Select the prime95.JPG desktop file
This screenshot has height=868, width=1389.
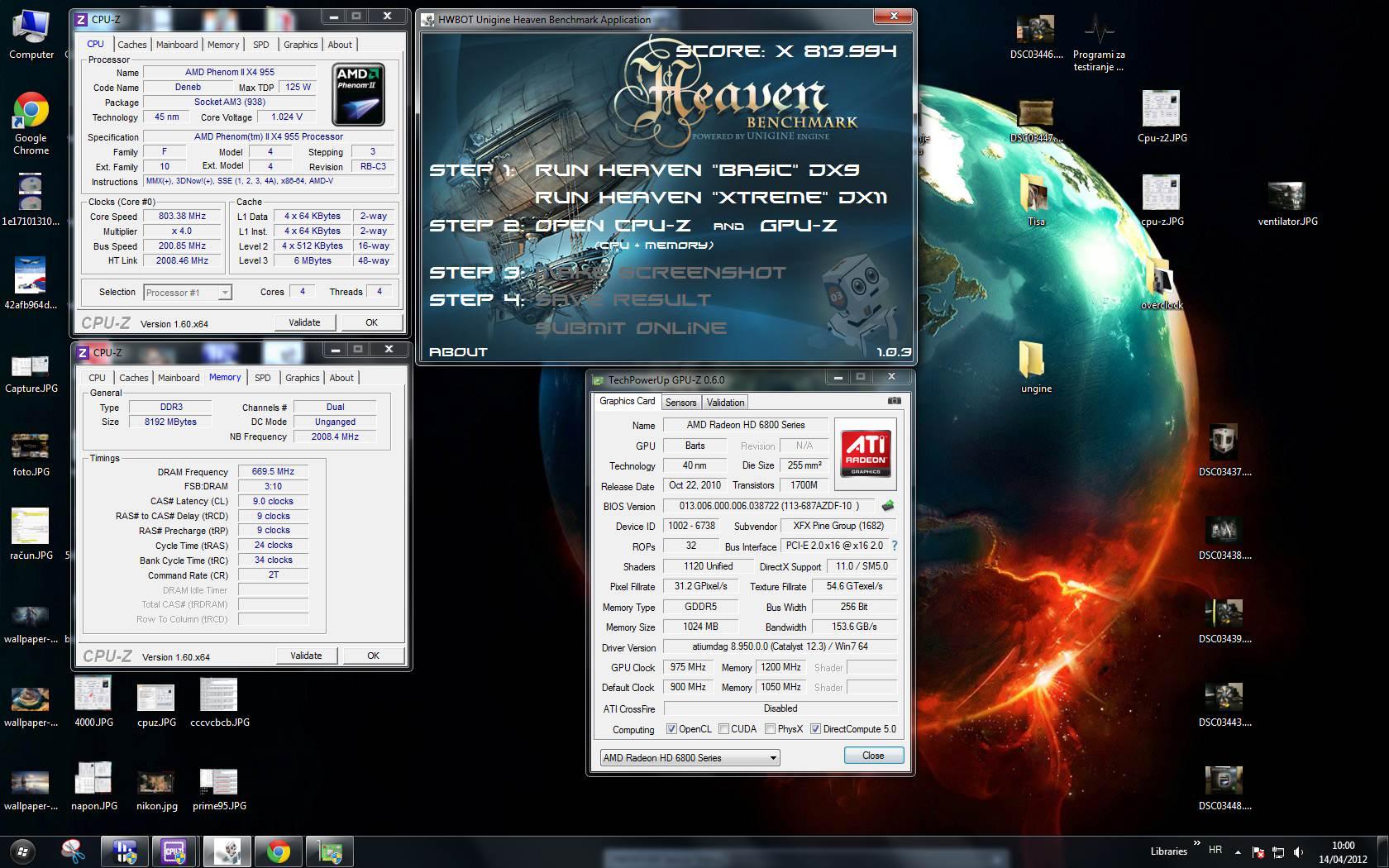click(x=219, y=789)
